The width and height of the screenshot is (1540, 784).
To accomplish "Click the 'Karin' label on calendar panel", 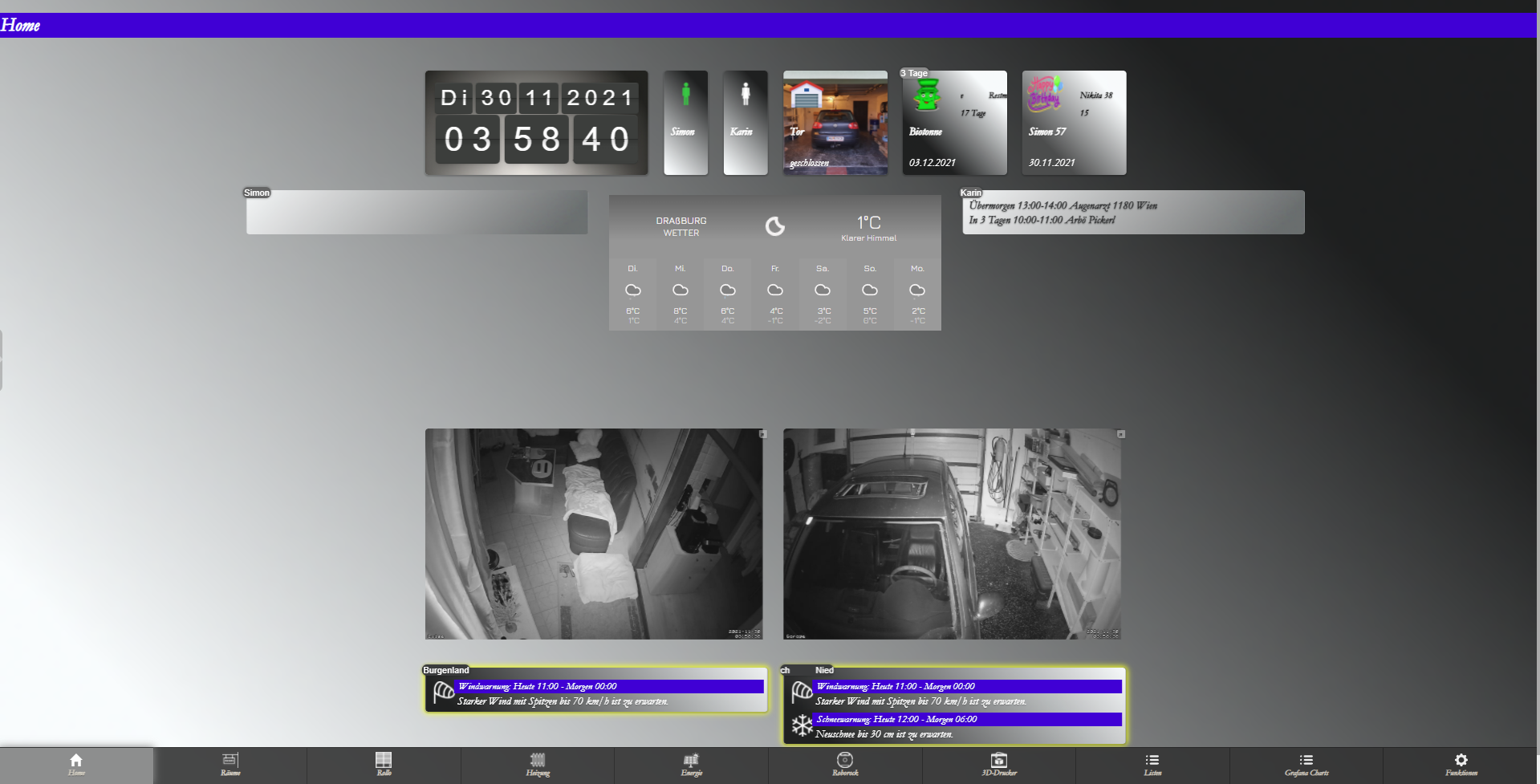I will (x=971, y=193).
